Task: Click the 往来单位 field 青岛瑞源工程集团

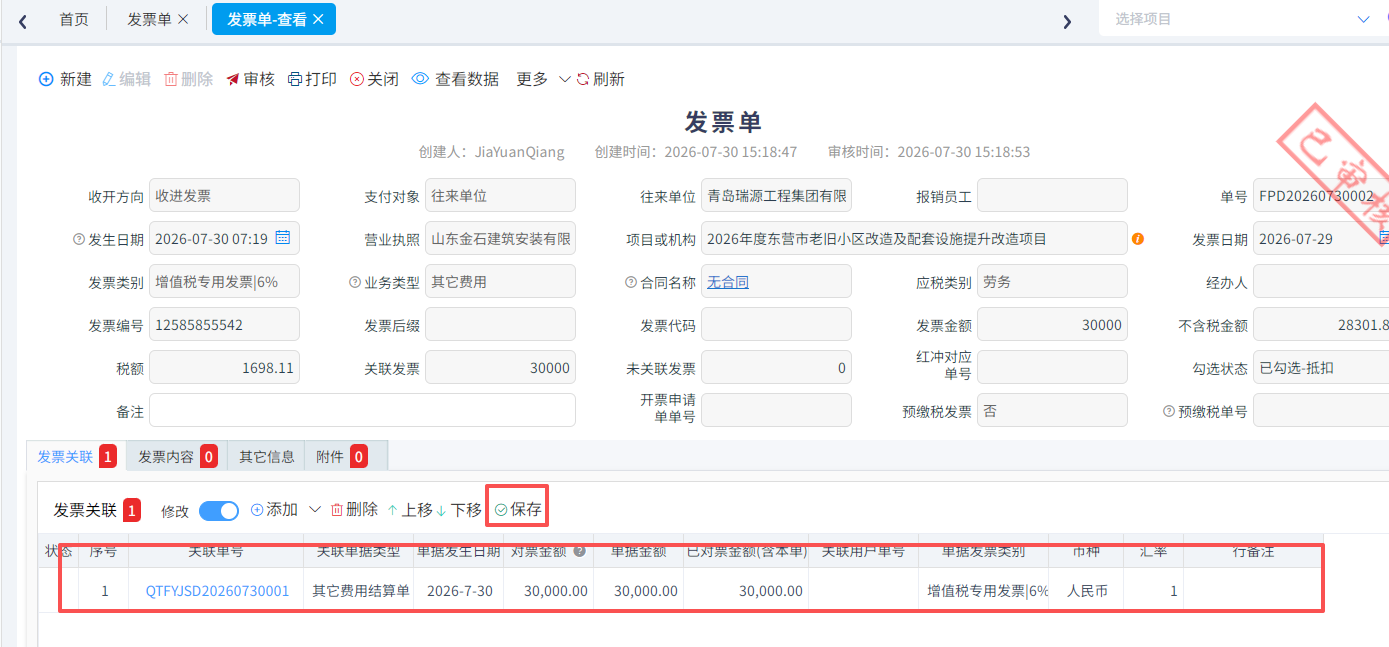Action: (x=776, y=196)
